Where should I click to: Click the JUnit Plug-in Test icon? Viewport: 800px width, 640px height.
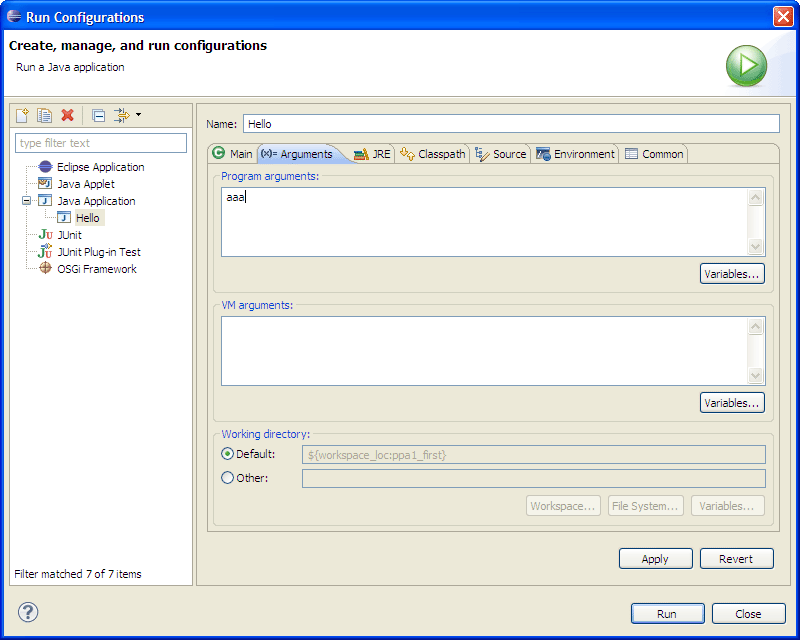tap(45, 251)
